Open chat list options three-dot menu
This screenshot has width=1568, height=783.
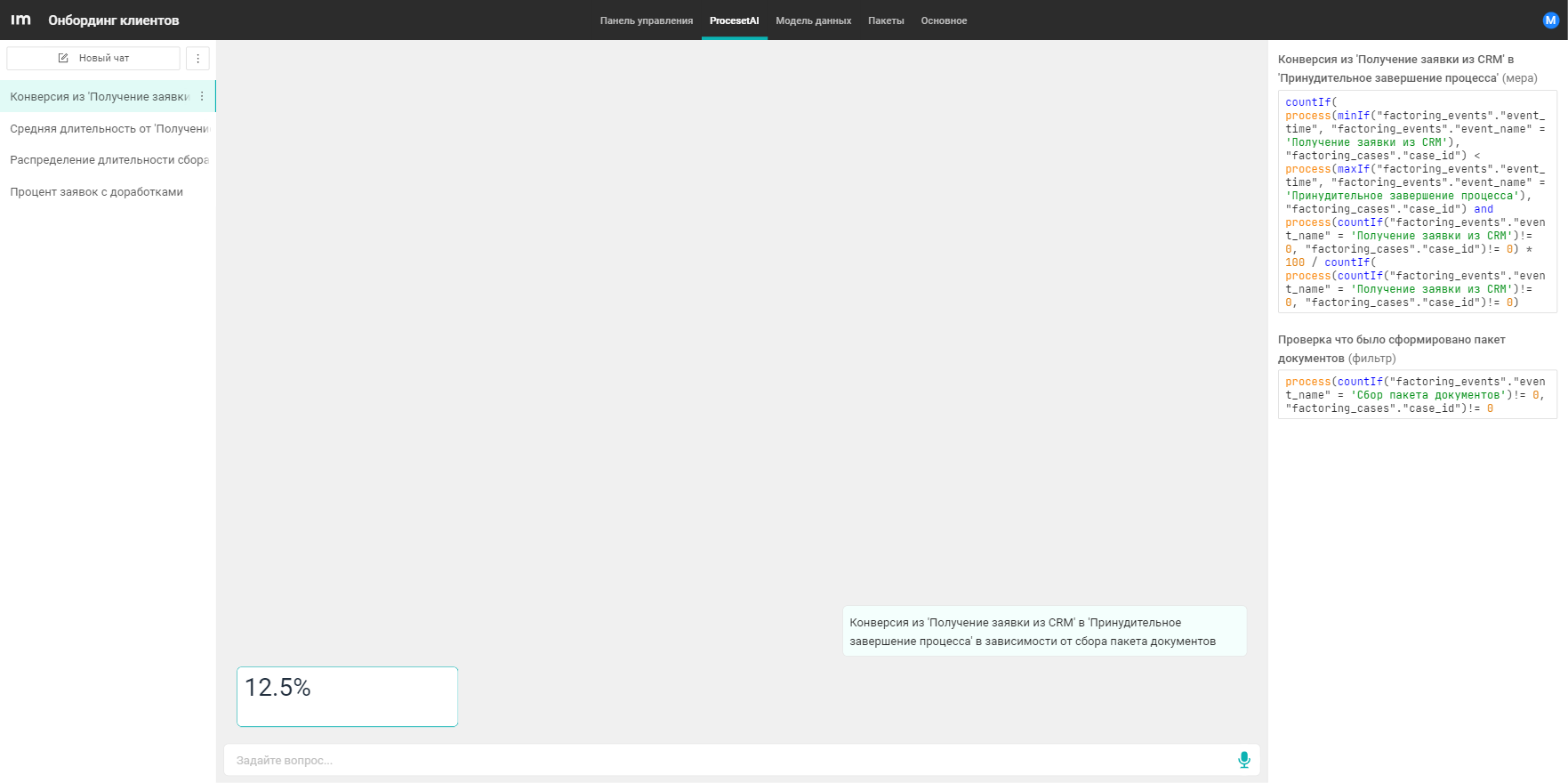coord(197,58)
